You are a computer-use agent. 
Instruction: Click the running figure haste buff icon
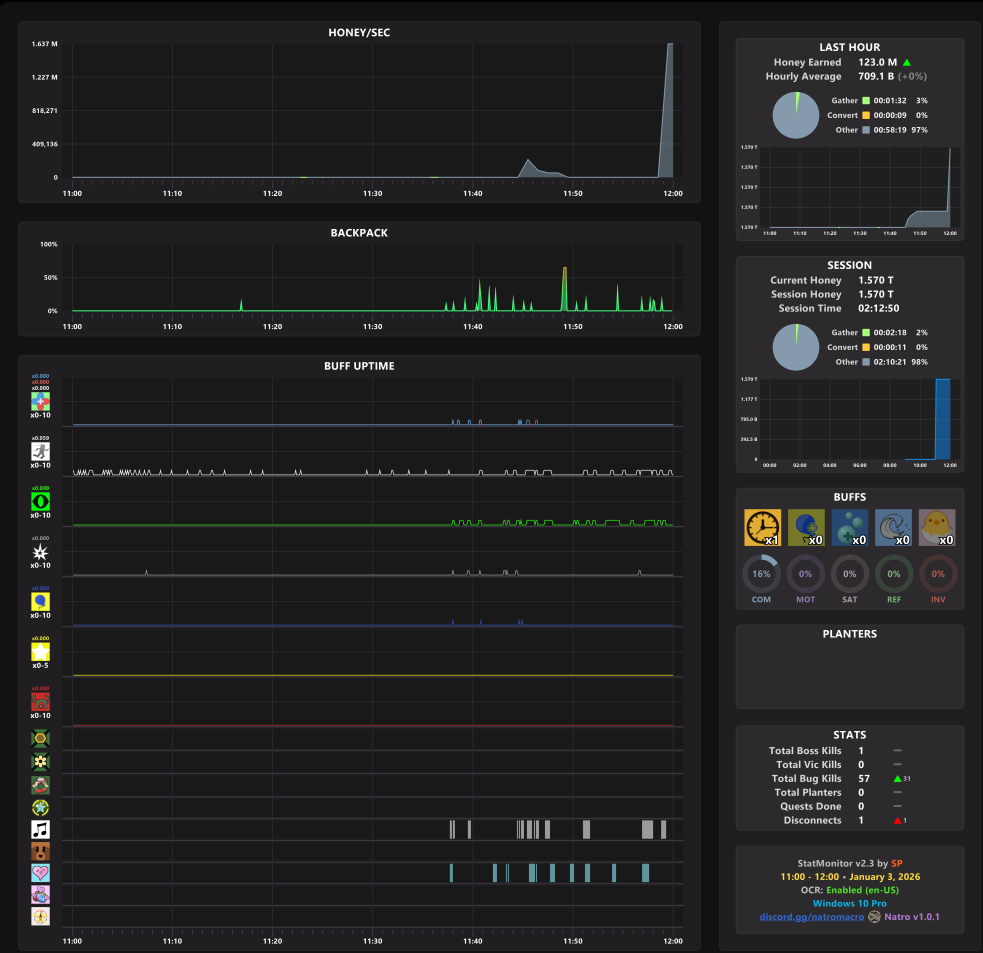pos(40,451)
